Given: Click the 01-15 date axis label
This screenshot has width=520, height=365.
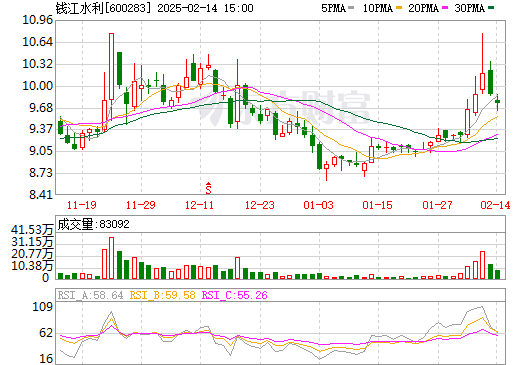Looking at the screenshot, I should coord(377,205).
